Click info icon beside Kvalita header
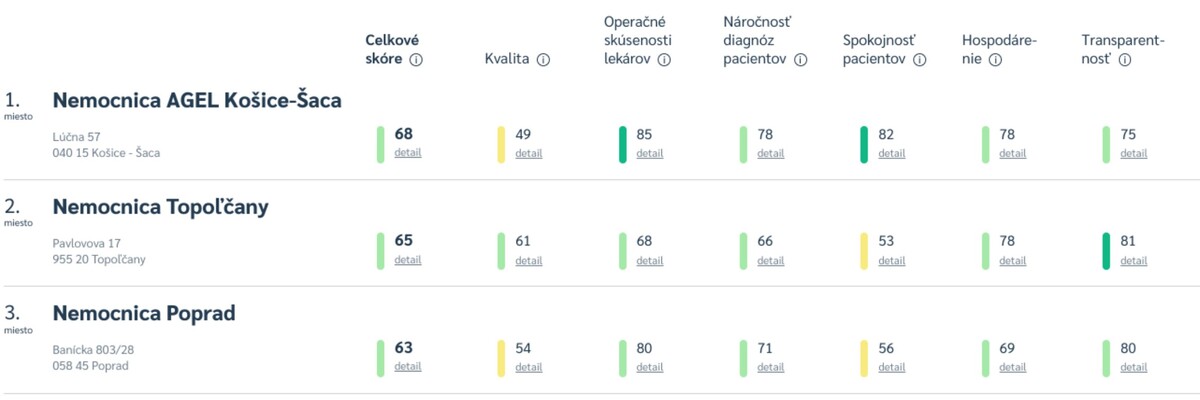 coord(544,60)
